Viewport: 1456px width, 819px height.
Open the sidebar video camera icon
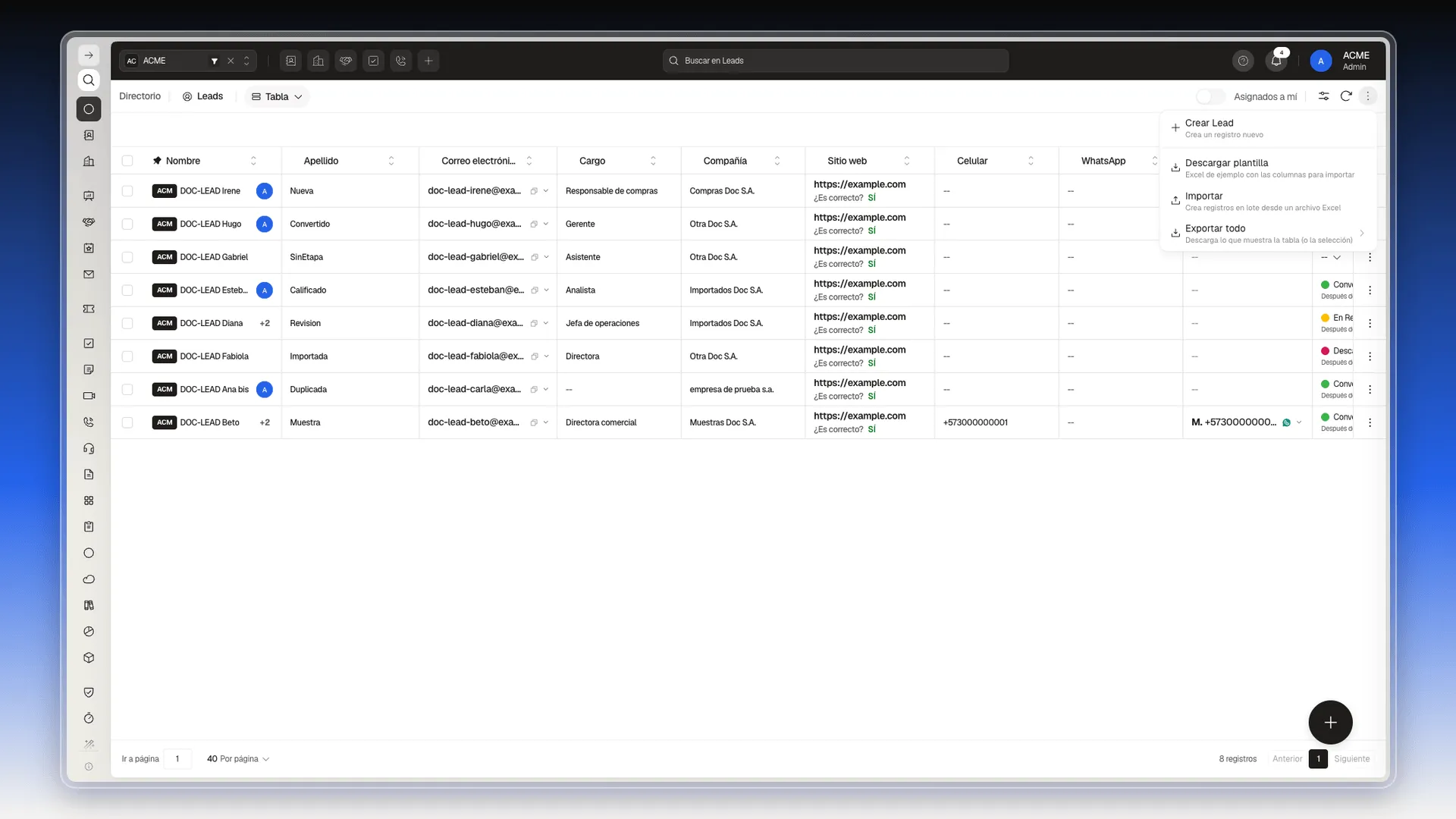89,396
